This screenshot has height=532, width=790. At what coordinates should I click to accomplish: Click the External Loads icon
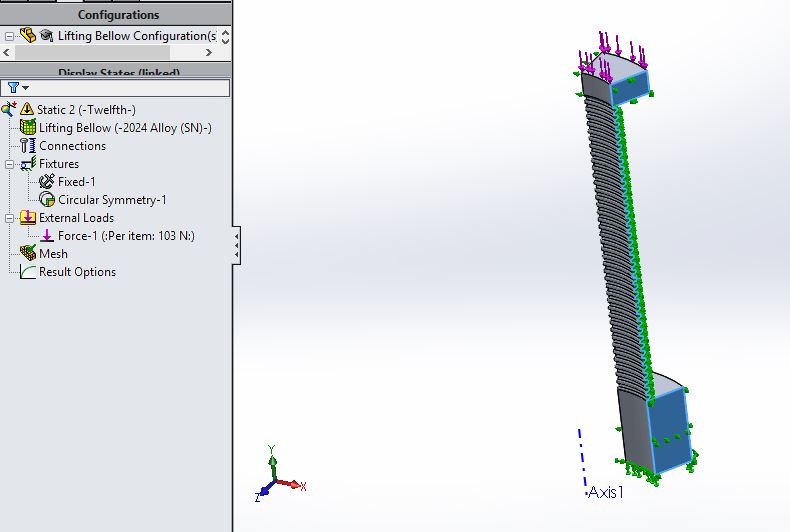28,218
